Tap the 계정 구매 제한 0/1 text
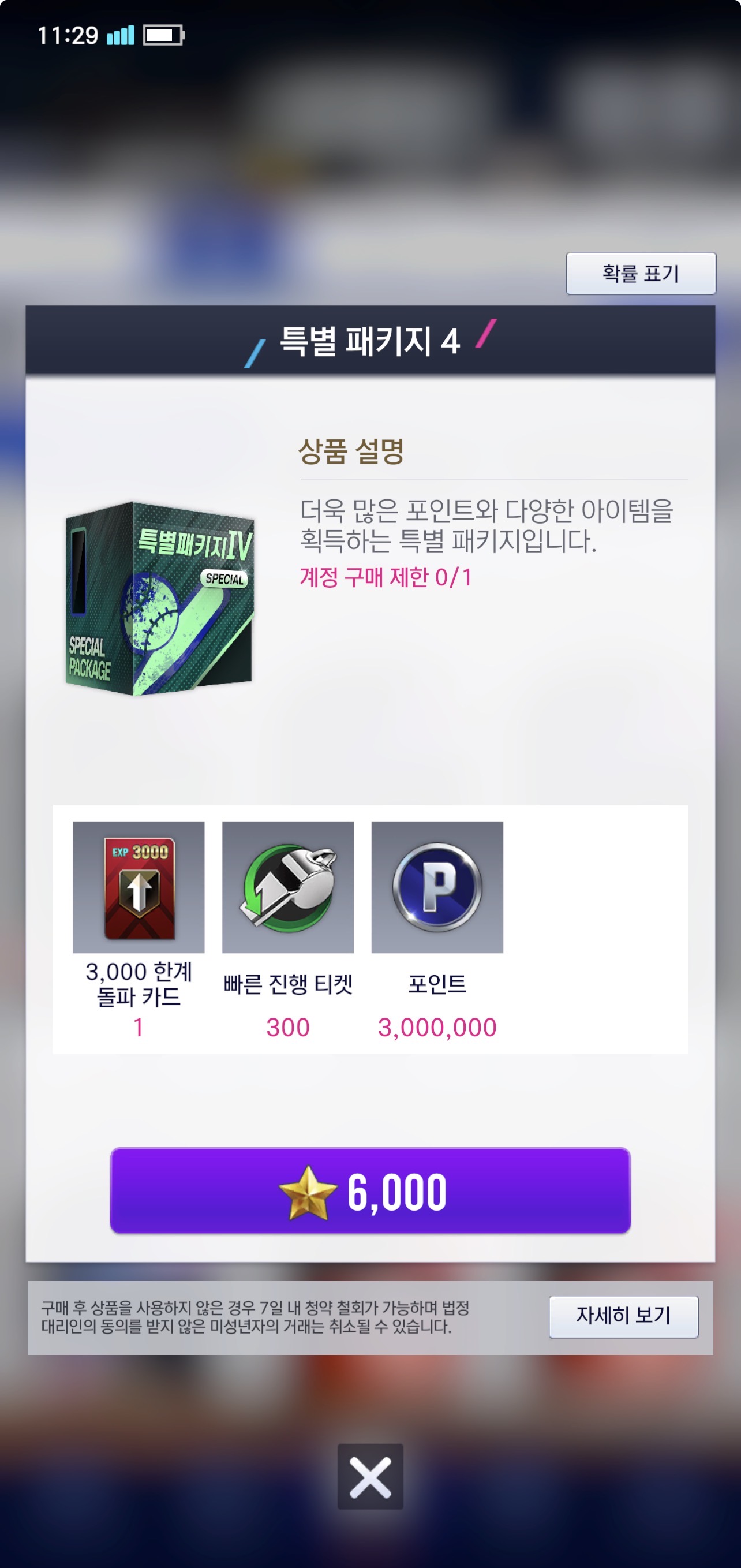This screenshot has width=741, height=1568. (x=386, y=577)
